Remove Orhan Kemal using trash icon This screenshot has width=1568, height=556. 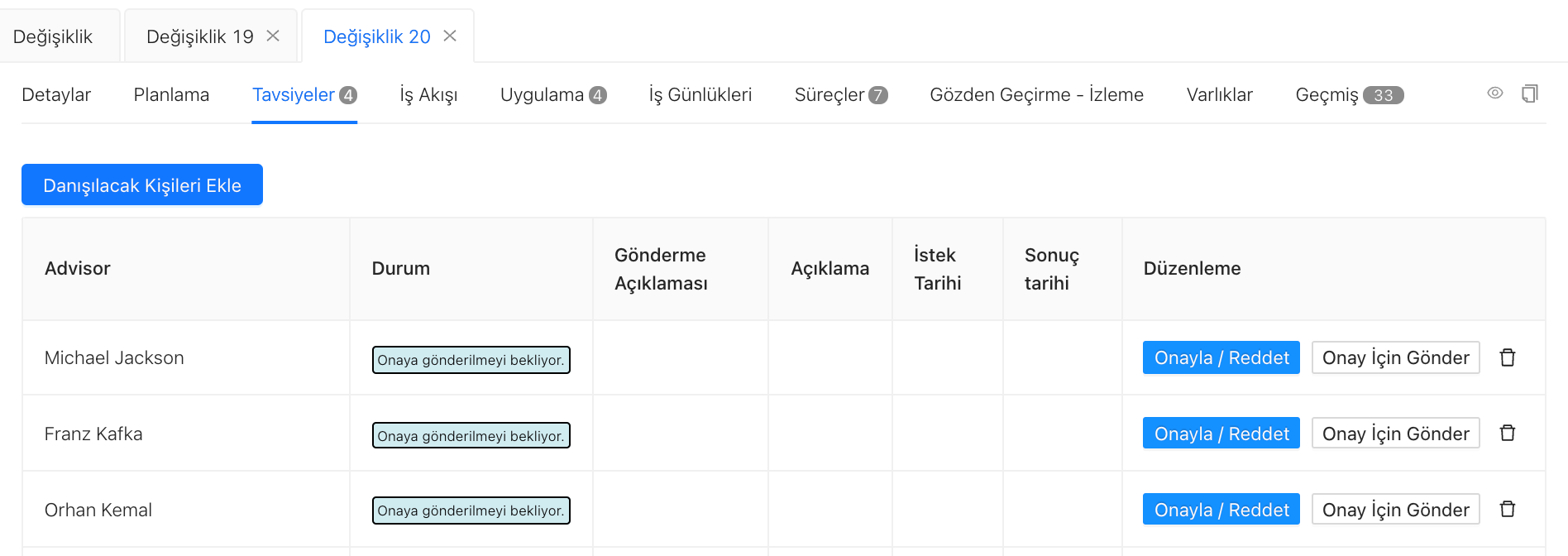point(1507,509)
